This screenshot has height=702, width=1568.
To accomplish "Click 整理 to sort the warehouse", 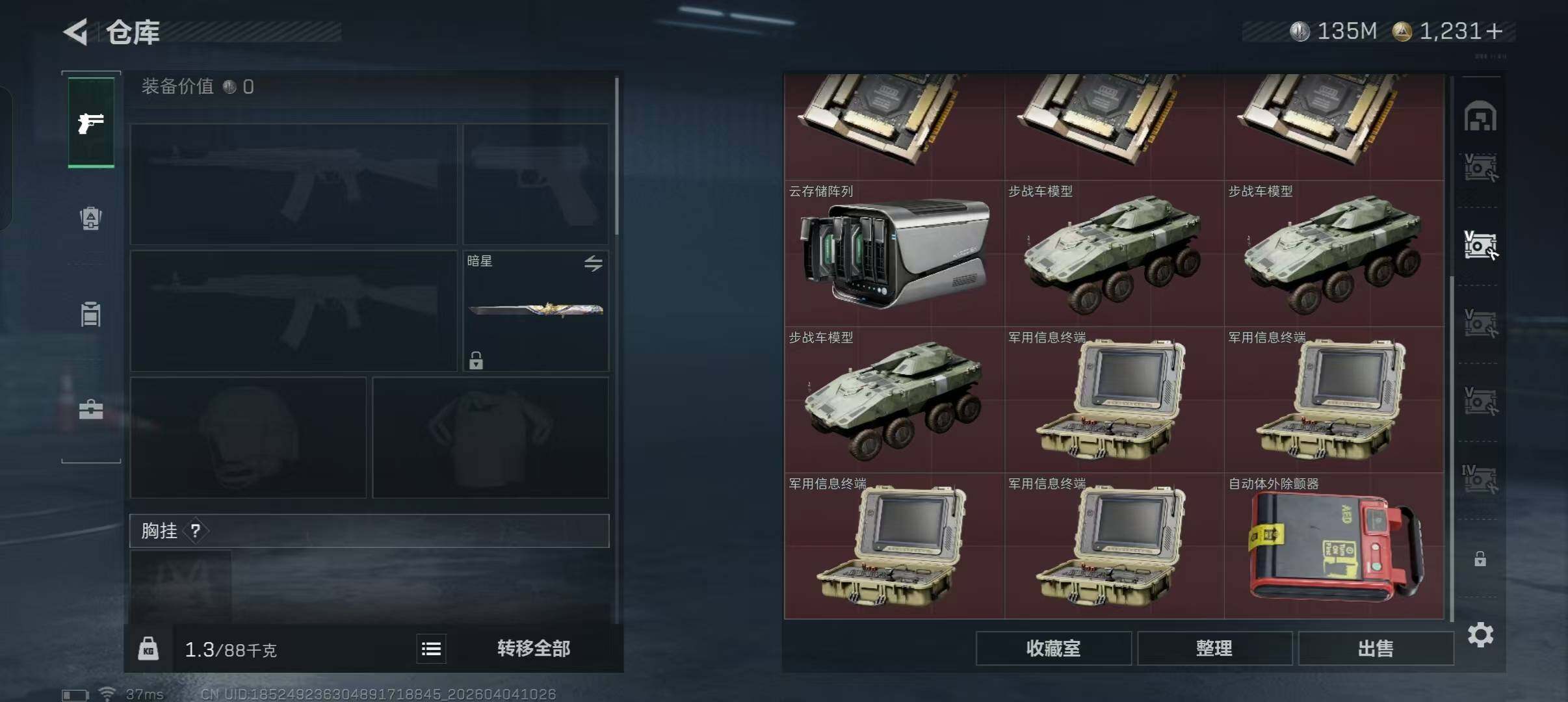I will [x=1214, y=648].
